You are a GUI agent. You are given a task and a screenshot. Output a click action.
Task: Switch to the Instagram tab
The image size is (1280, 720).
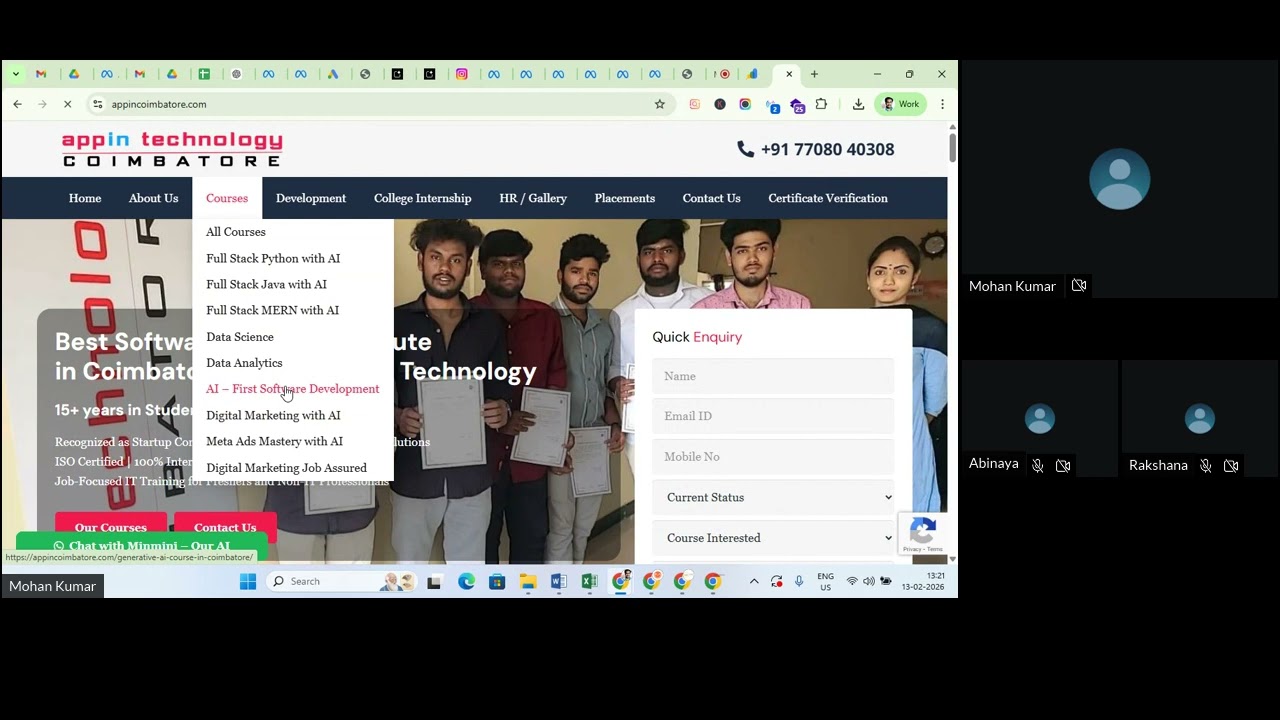click(462, 74)
